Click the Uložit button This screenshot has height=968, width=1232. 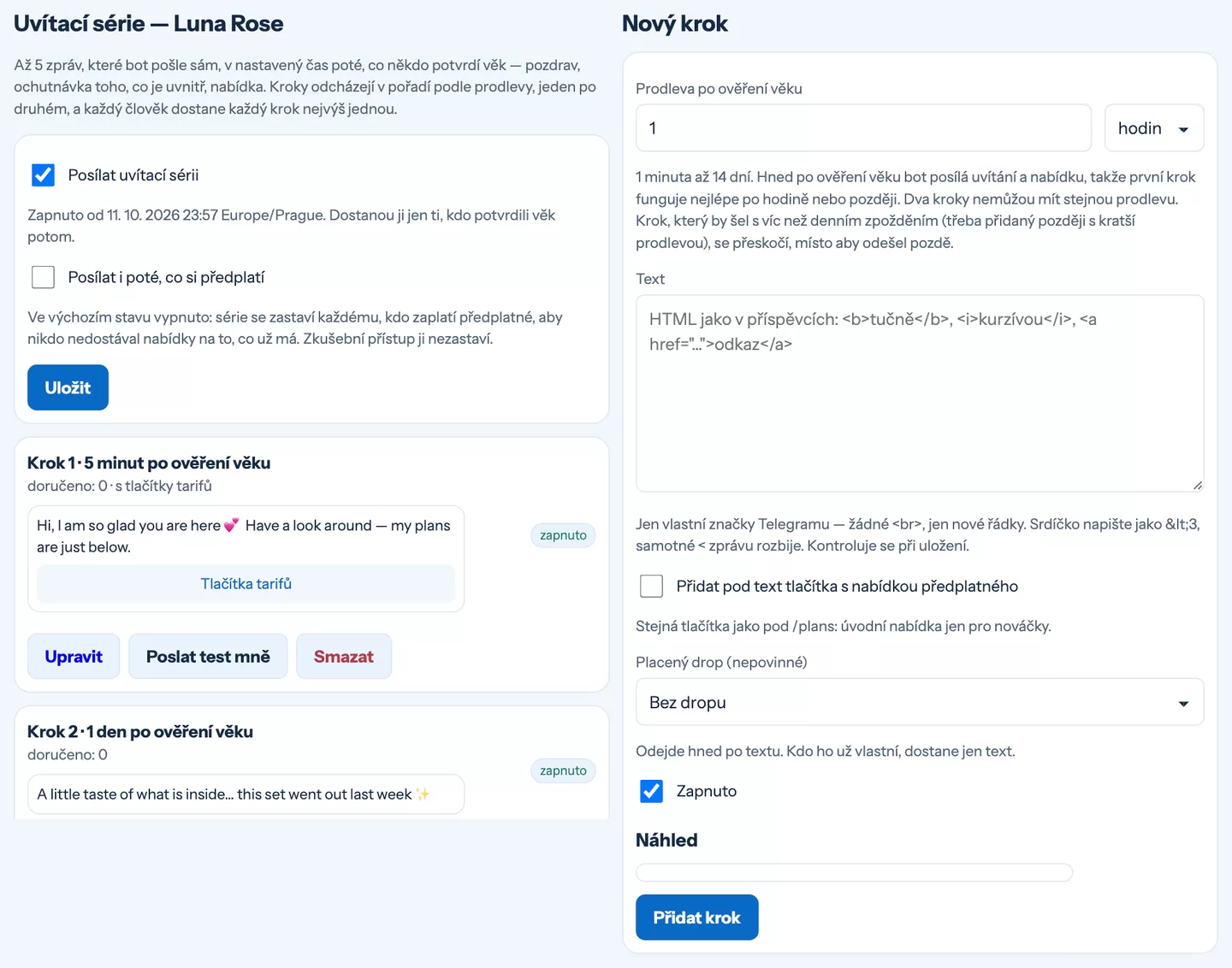tap(68, 387)
